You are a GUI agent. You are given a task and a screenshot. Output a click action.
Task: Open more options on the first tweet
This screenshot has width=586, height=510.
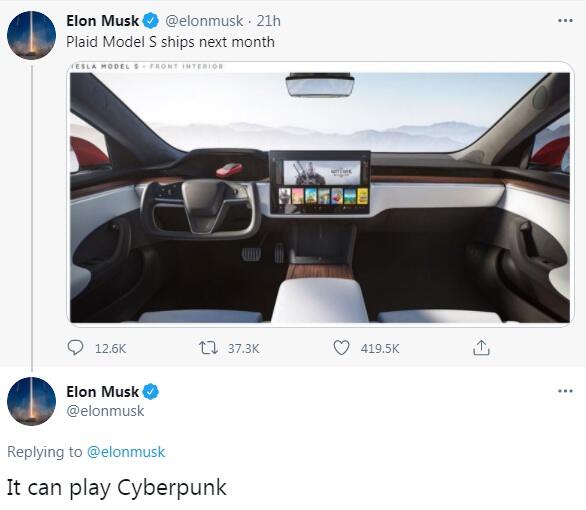click(565, 21)
